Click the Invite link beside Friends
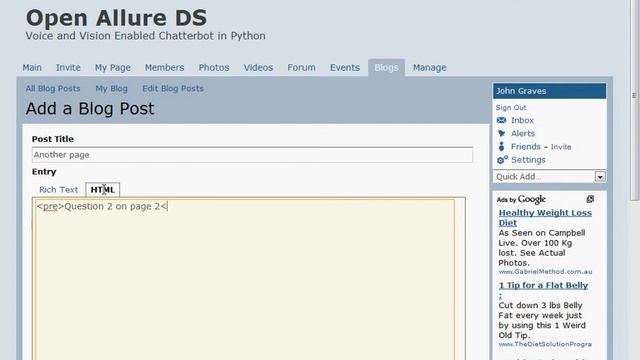Screen dimensions: 640x360 pyautogui.click(x=561, y=147)
